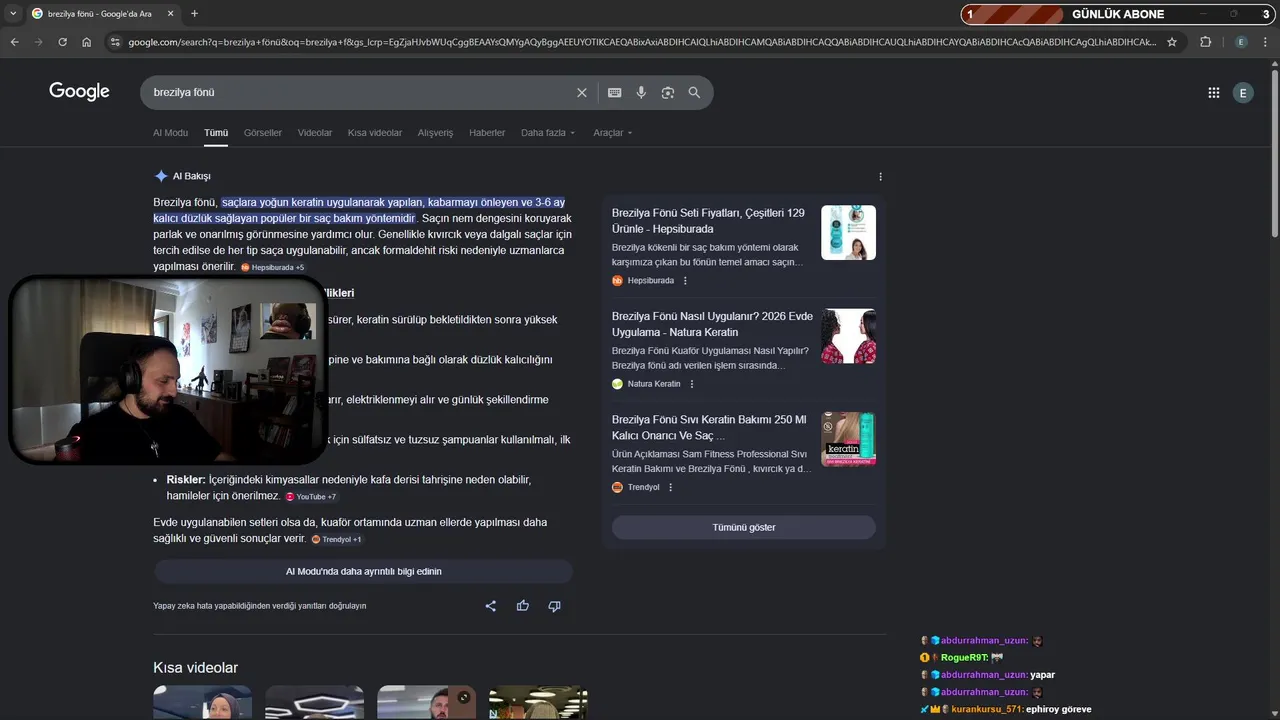Open Trendyol result three-dot menu
The width and height of the screenshot is (1280, 720).
(670, 487)
